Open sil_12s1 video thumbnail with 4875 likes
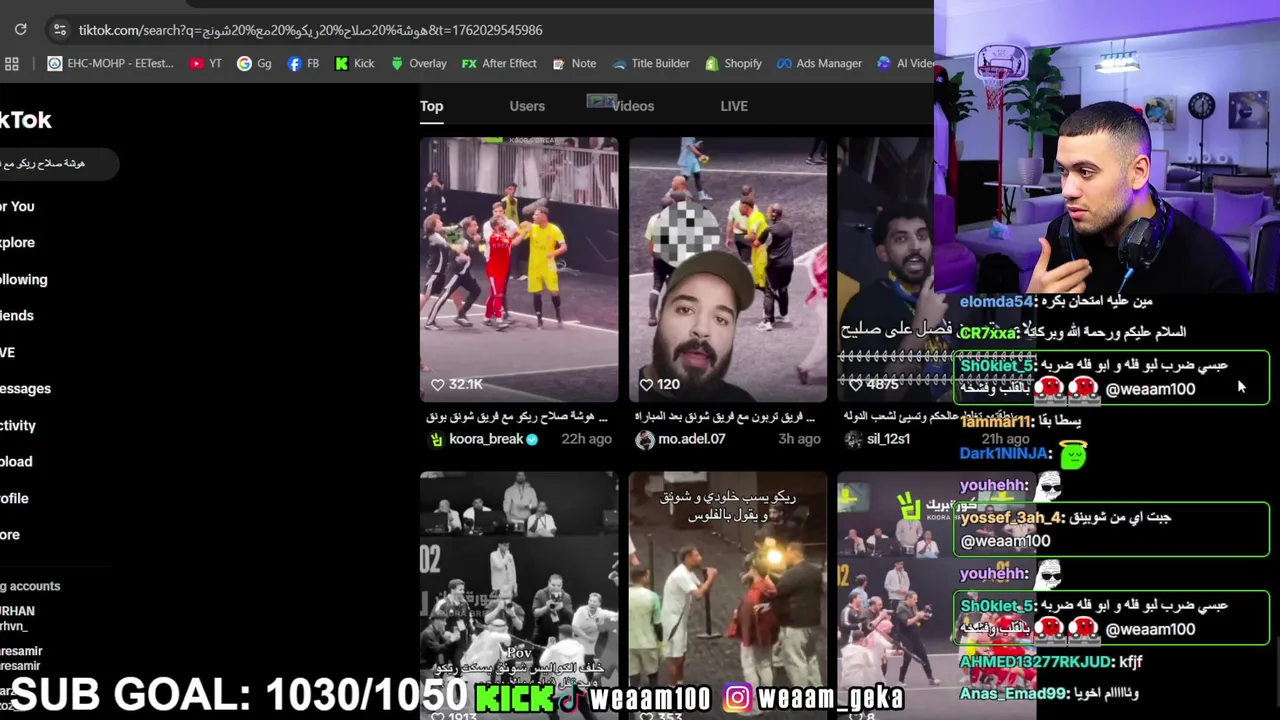 tap(886, 269)
